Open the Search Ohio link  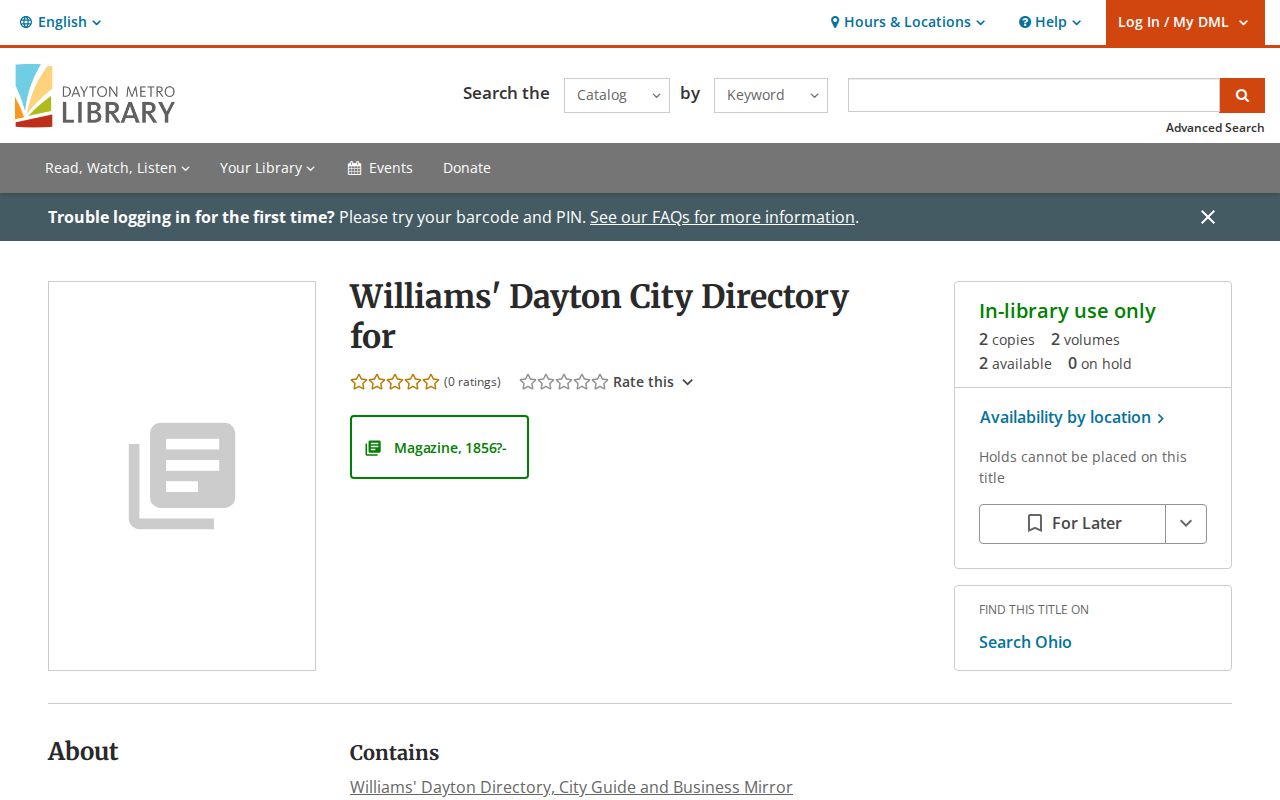coord(1025,642)
